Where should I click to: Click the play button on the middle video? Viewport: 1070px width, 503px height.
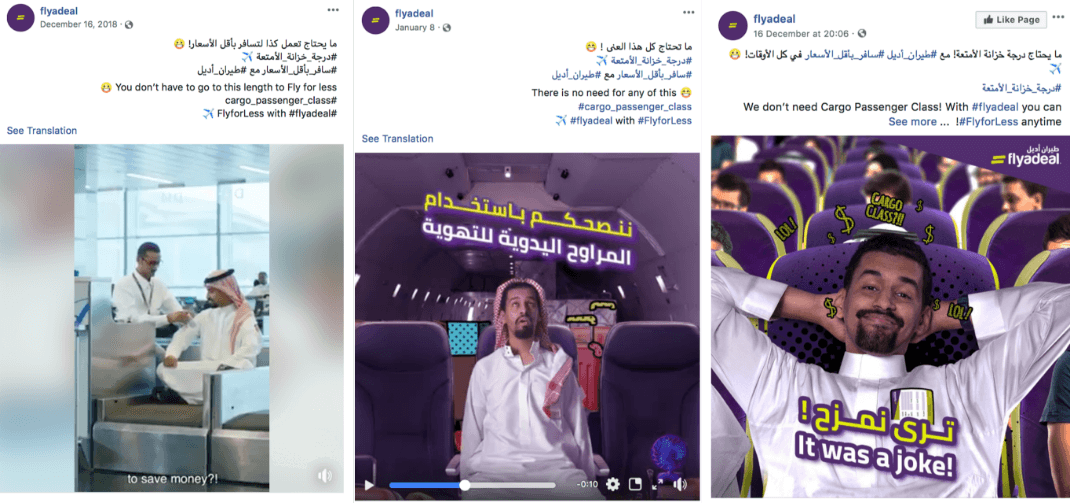click(x=369, y=485)
